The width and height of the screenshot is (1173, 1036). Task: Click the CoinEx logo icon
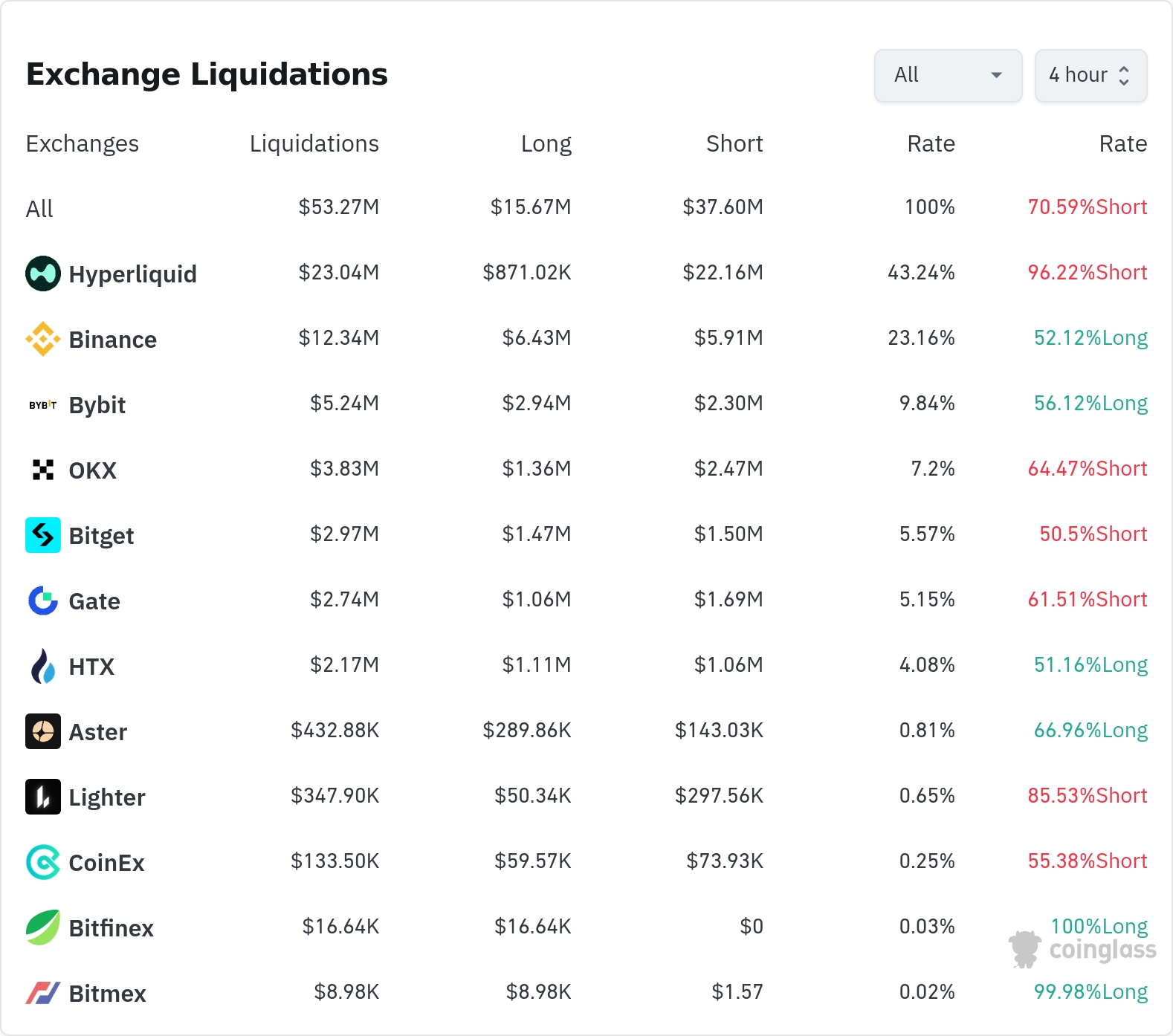[43, 862]
